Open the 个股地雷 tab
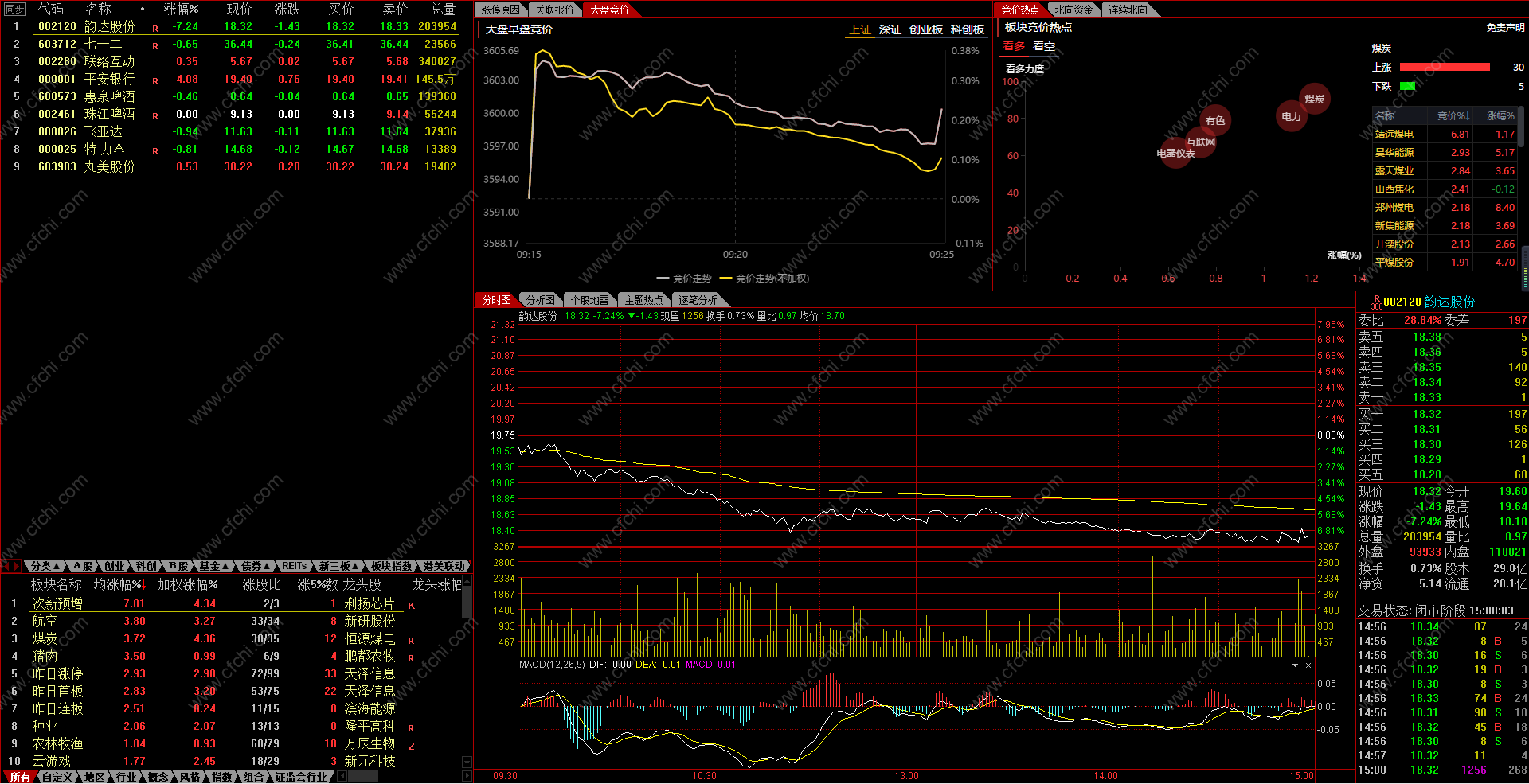The image size is (1529, 784). [590, 300]
